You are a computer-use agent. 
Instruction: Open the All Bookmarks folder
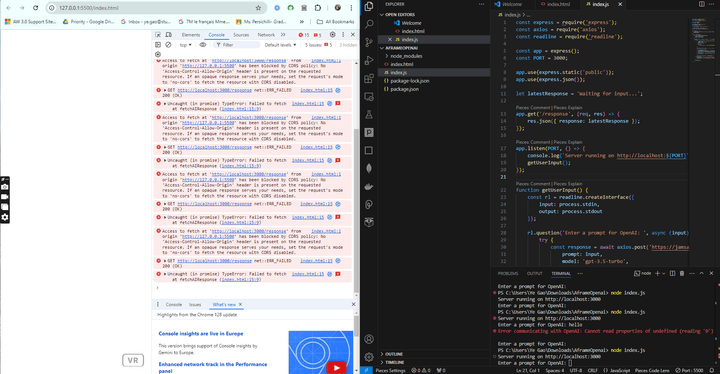tap(336, 22)
